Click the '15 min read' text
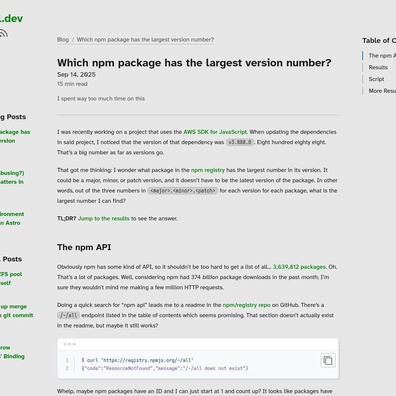 pos(72,84)
